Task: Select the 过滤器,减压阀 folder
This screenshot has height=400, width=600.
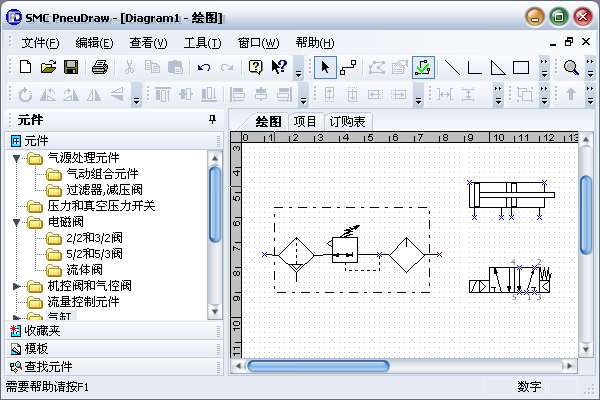Action: (104, 190)
